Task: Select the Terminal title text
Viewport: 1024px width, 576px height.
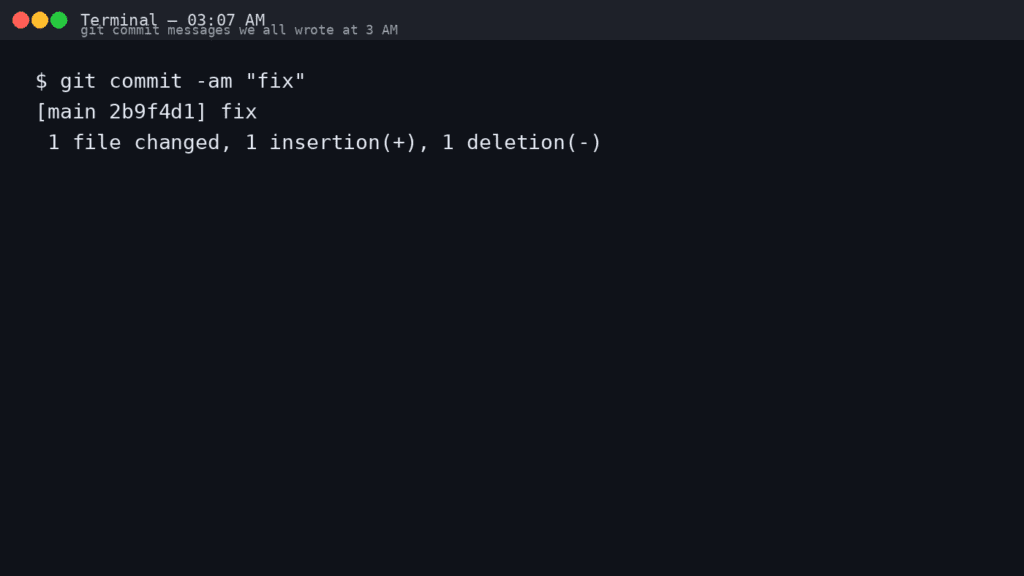Action: coord(119,19)
